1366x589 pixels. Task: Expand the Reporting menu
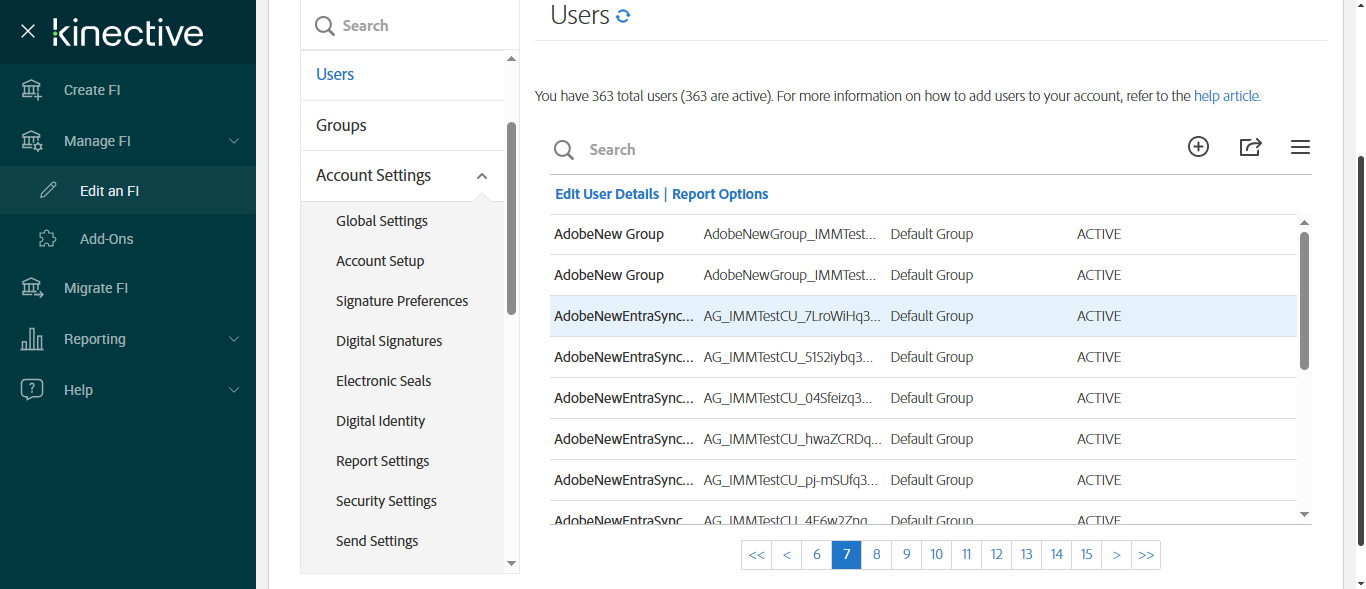(234, 339)
